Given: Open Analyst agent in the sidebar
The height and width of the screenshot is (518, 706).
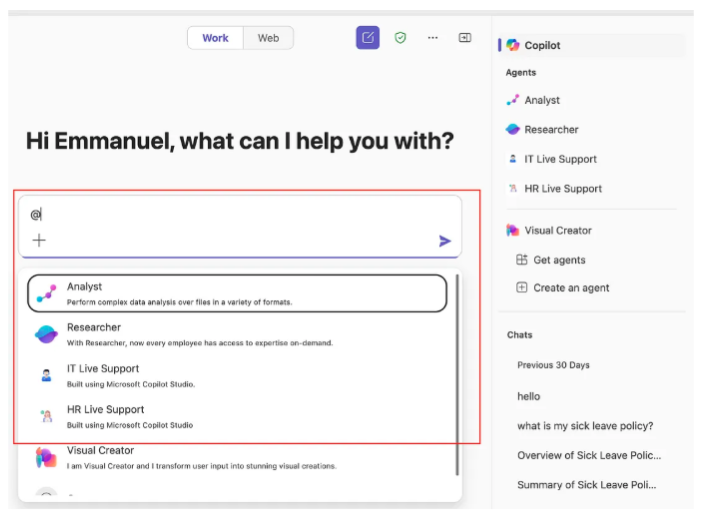Looking at the screenshot, I should (541, 100).
